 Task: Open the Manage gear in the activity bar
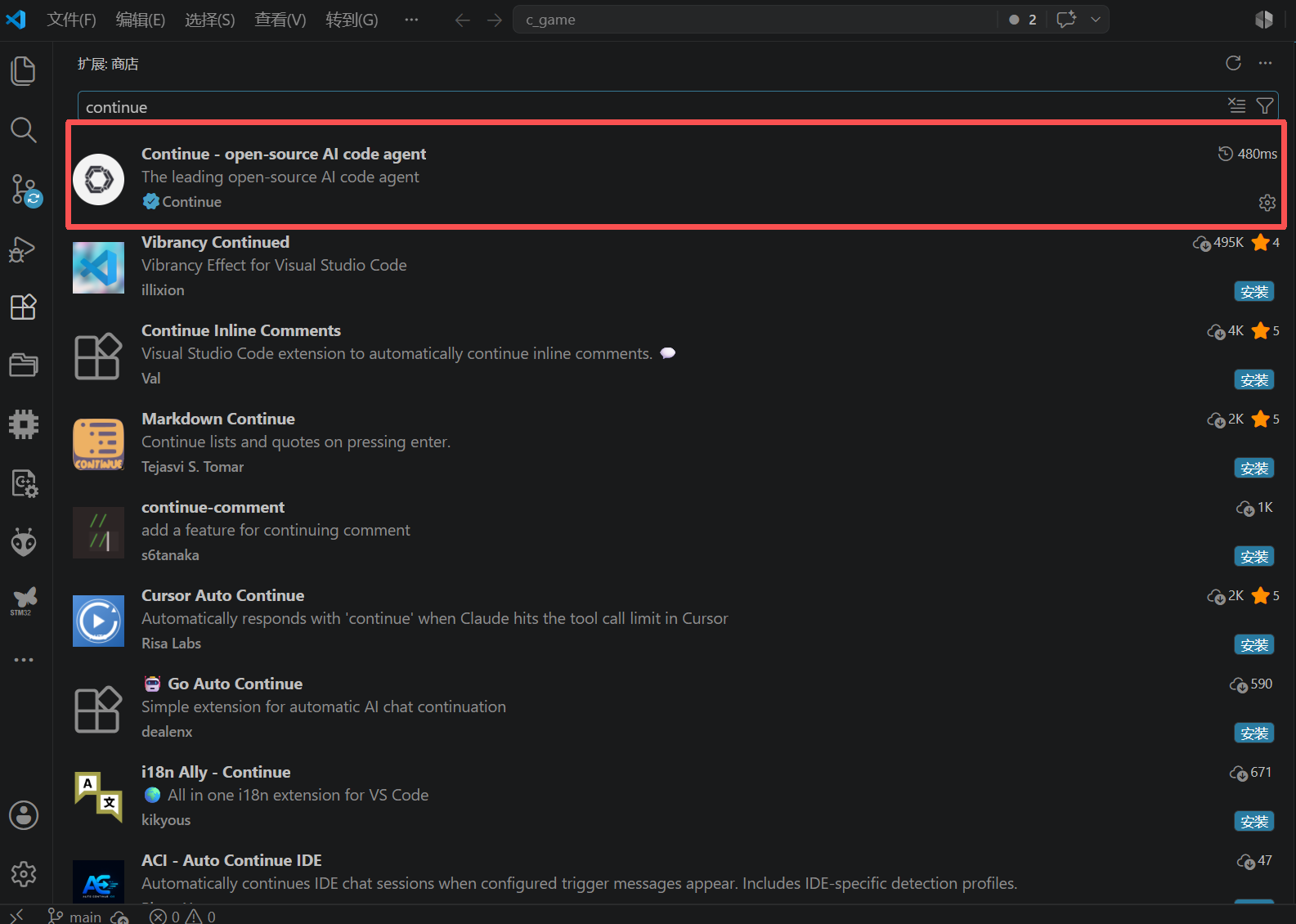[x=24, y=873]
